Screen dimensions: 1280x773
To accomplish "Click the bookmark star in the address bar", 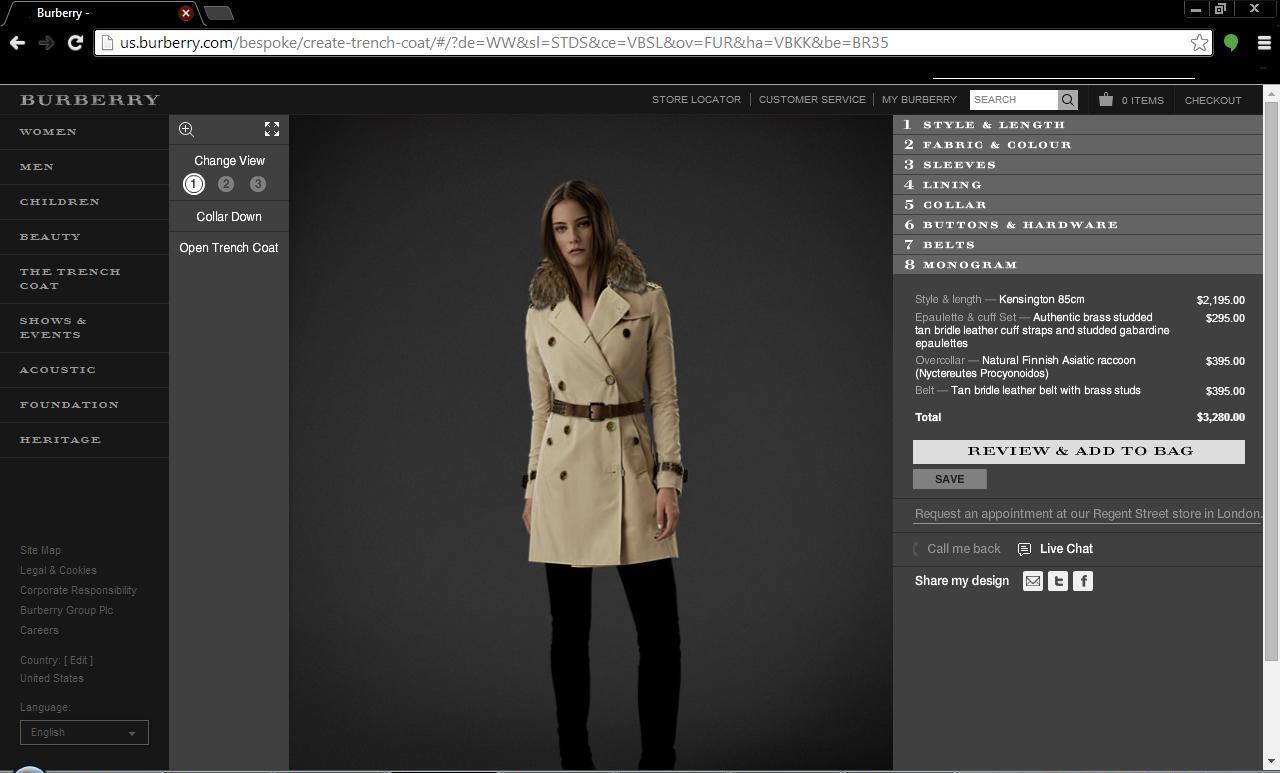I will (x=1199, y=43).
